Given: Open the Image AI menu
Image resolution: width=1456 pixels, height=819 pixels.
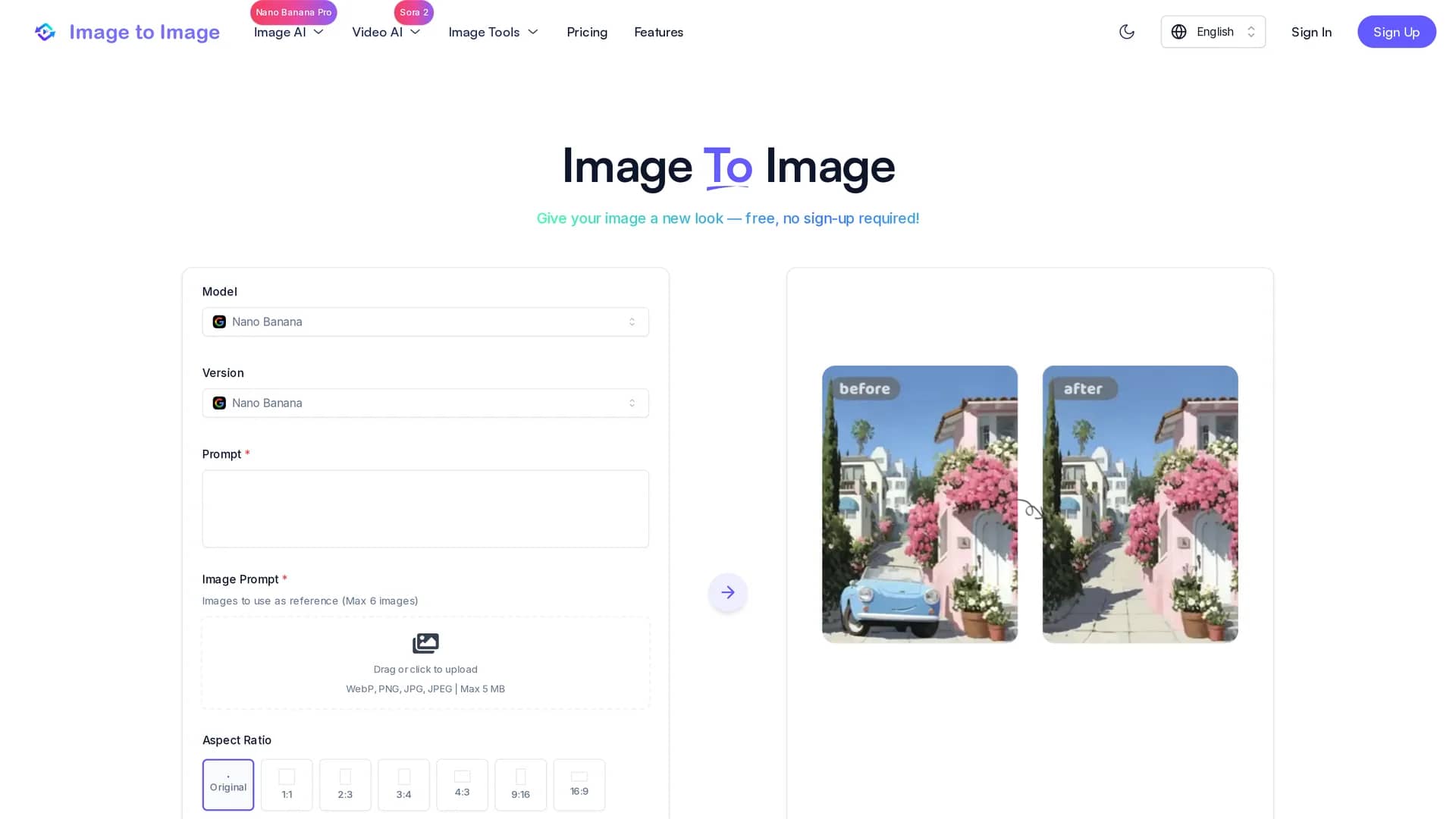Looking at the screenshot, I should tap(289, 32).
